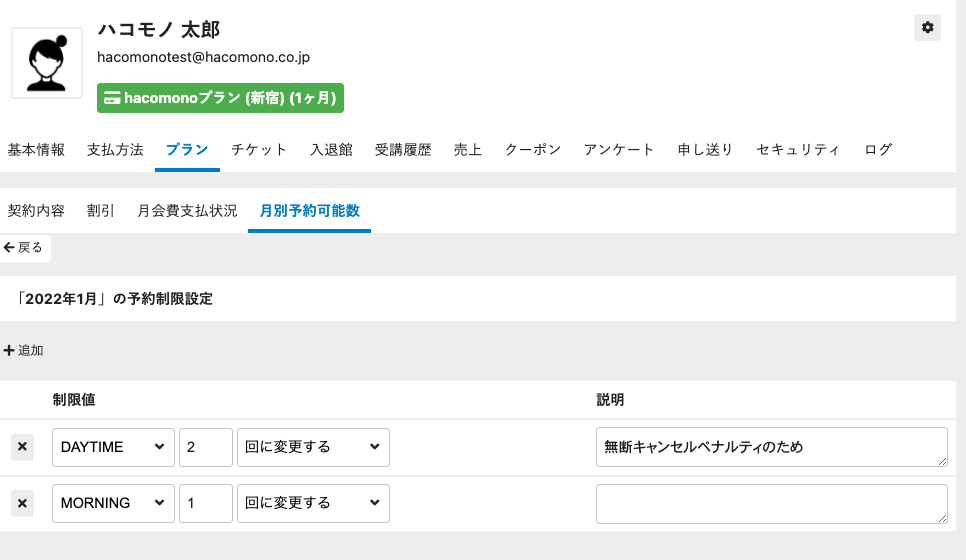Image resolution: width=966 pixels, height=560 pixels.
Task: Open the MORNING time-slot dropdown
Action: point(113,503)
